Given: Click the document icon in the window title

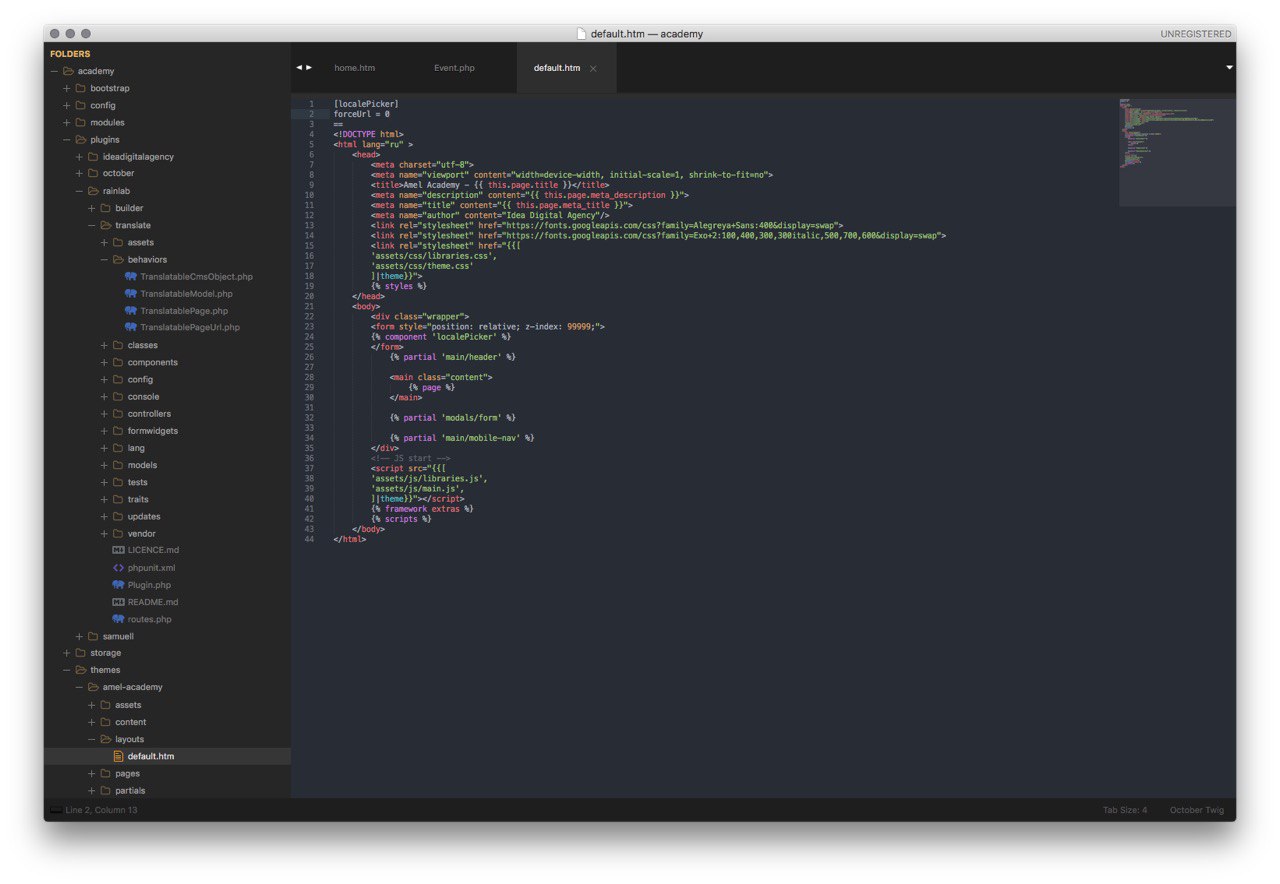Looking at the screenshot, I should 581,33.
